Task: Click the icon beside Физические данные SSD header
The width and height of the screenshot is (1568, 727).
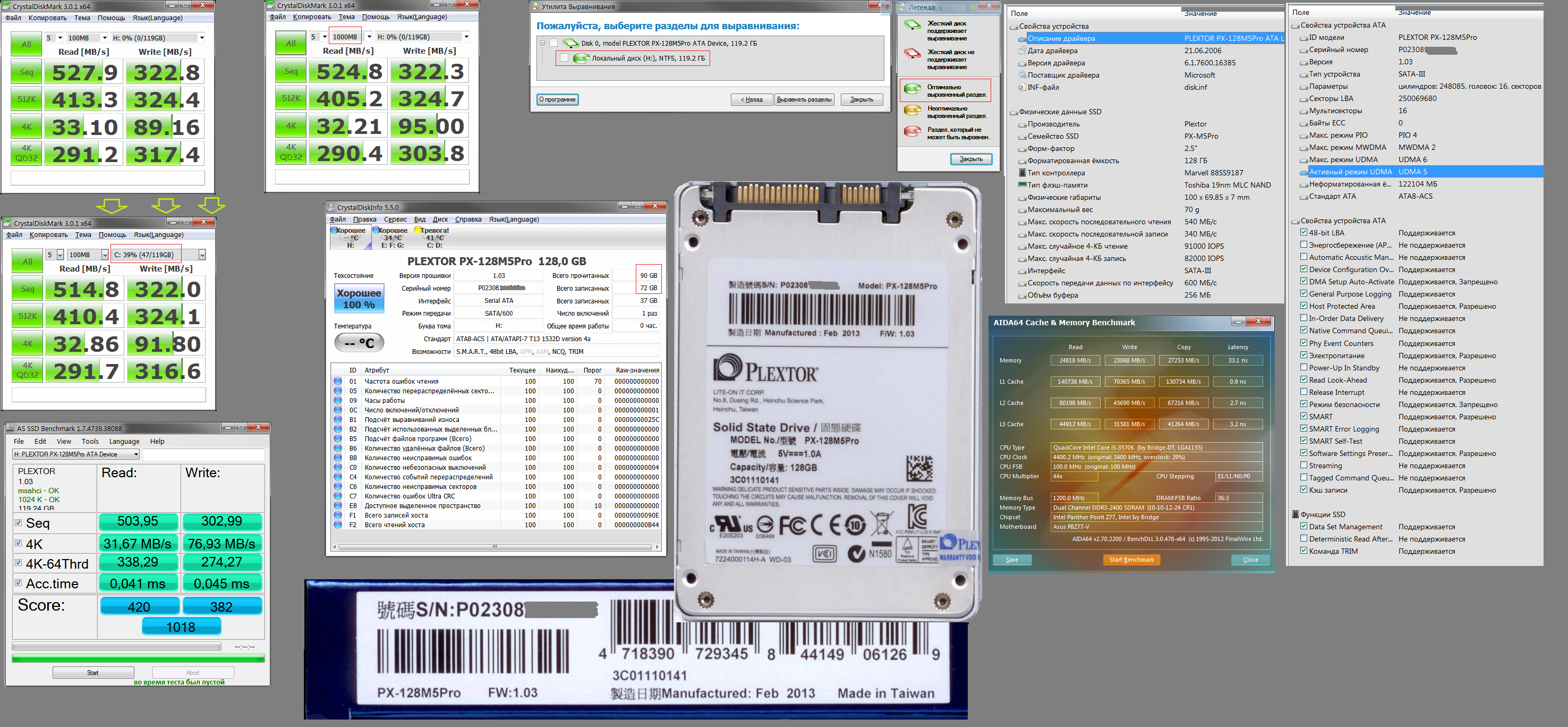Action: [x=1013, y=112]
